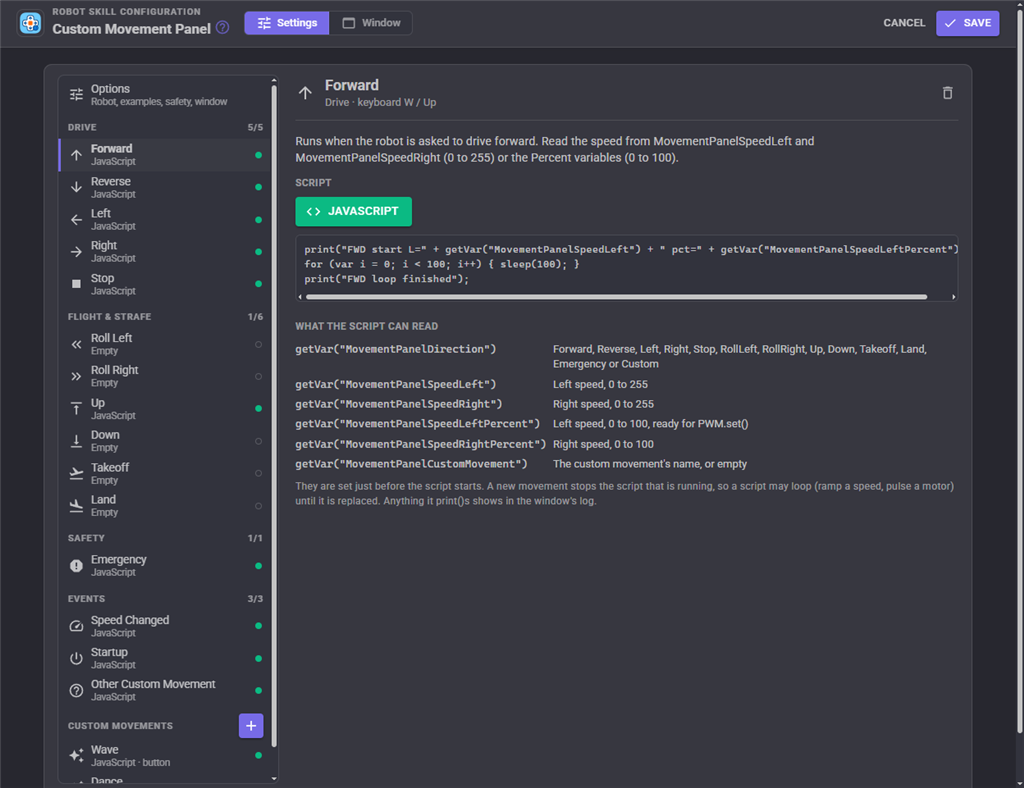
Task: Click getVar("MovementPanelSpeedRight") text
Action: 398,404
